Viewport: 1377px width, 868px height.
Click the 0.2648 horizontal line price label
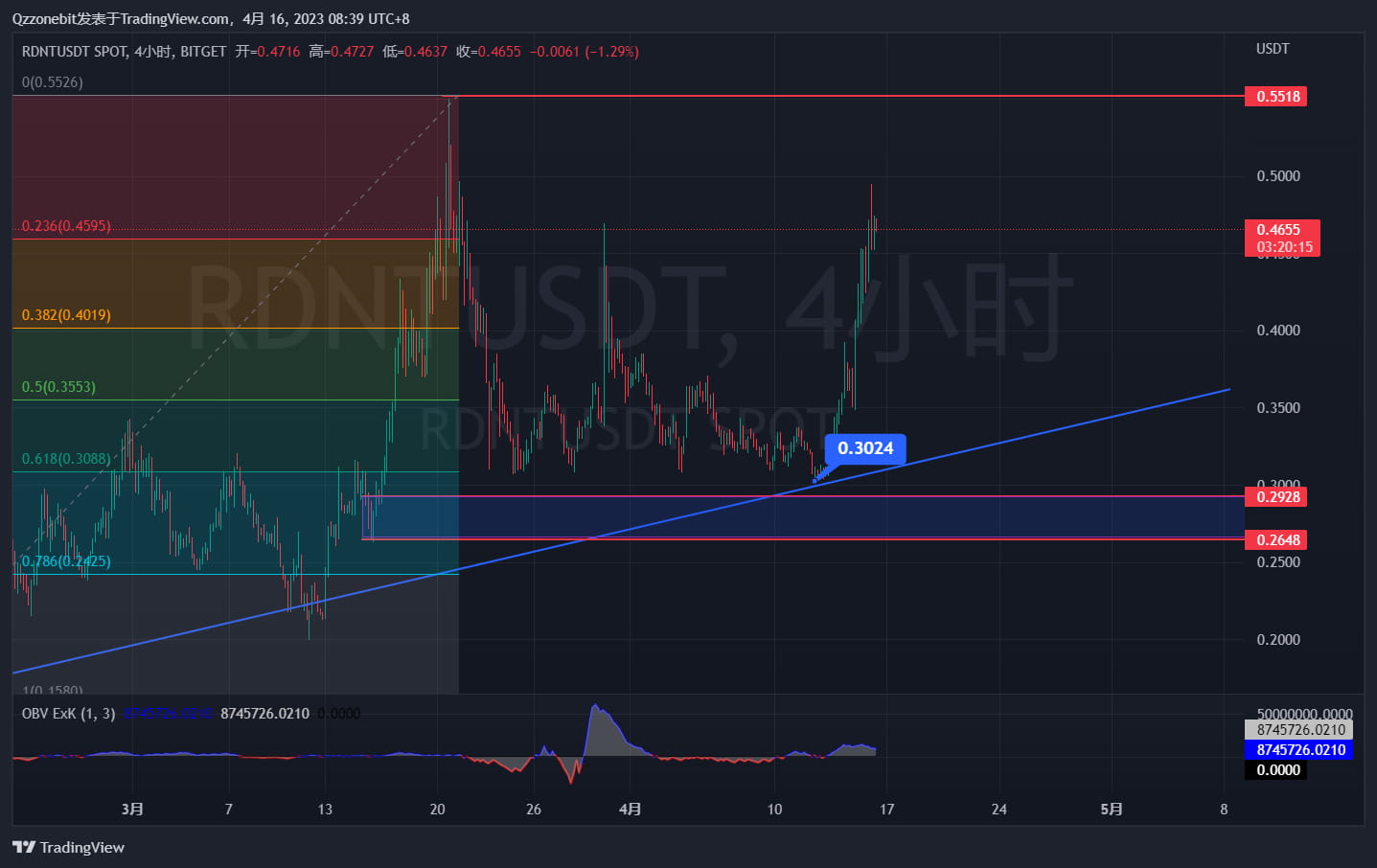[x=1277, y=539]
